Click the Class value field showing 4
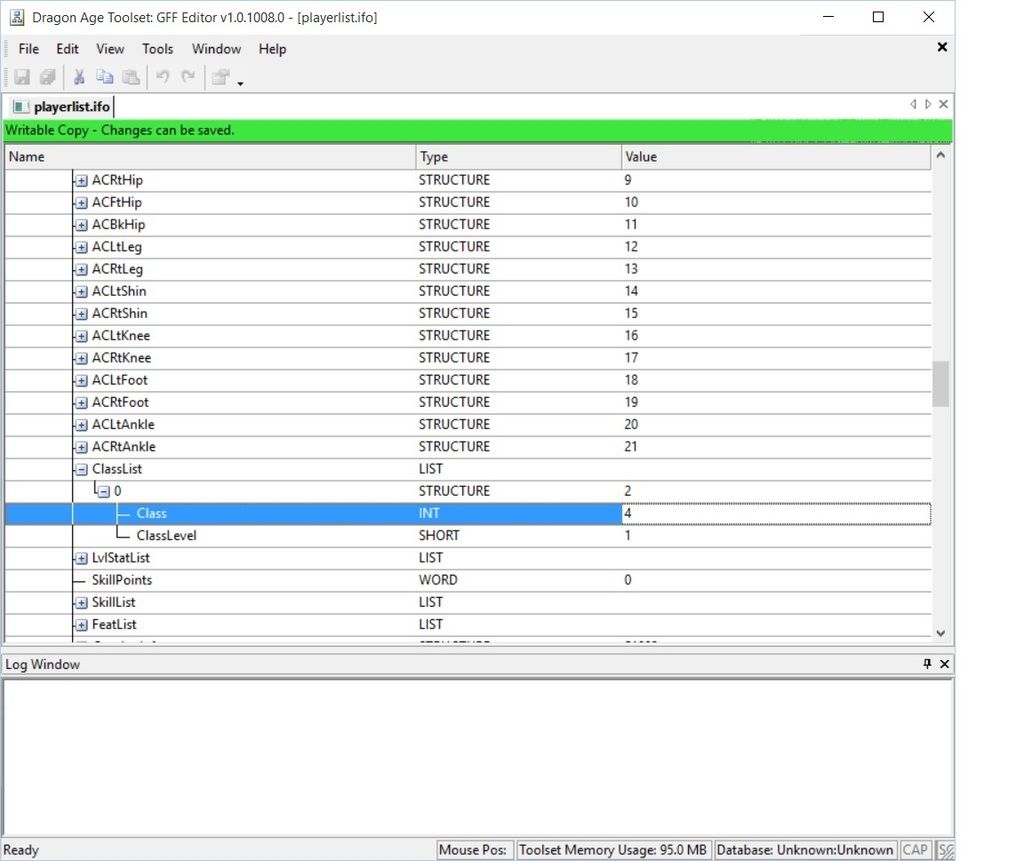 775,514
